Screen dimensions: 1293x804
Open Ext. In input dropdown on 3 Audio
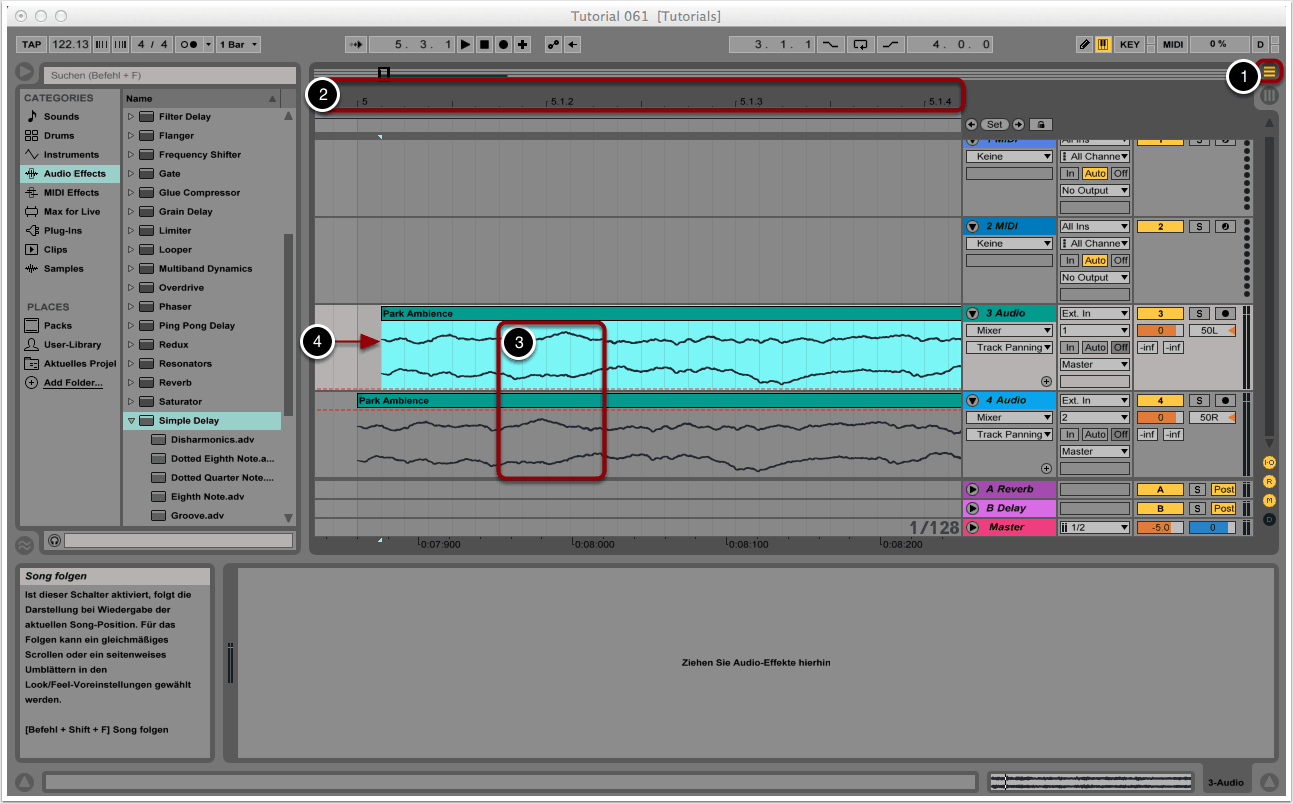[1094, 314]
